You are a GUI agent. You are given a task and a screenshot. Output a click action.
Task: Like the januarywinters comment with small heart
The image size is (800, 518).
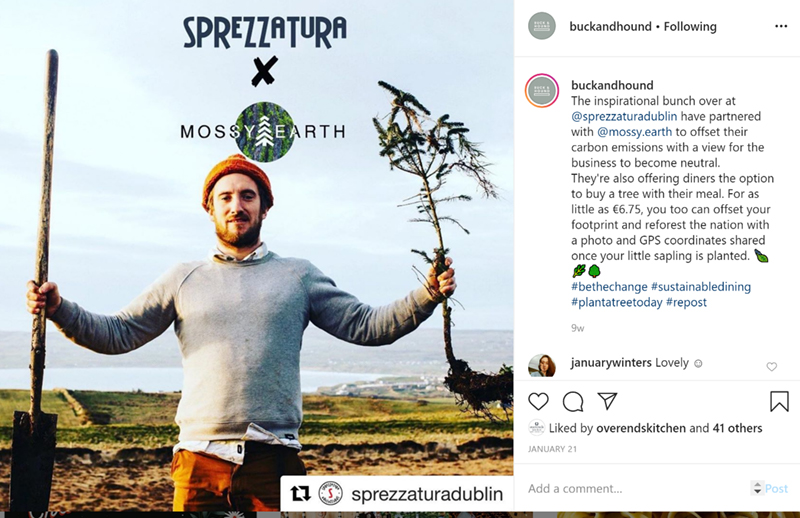771,366
